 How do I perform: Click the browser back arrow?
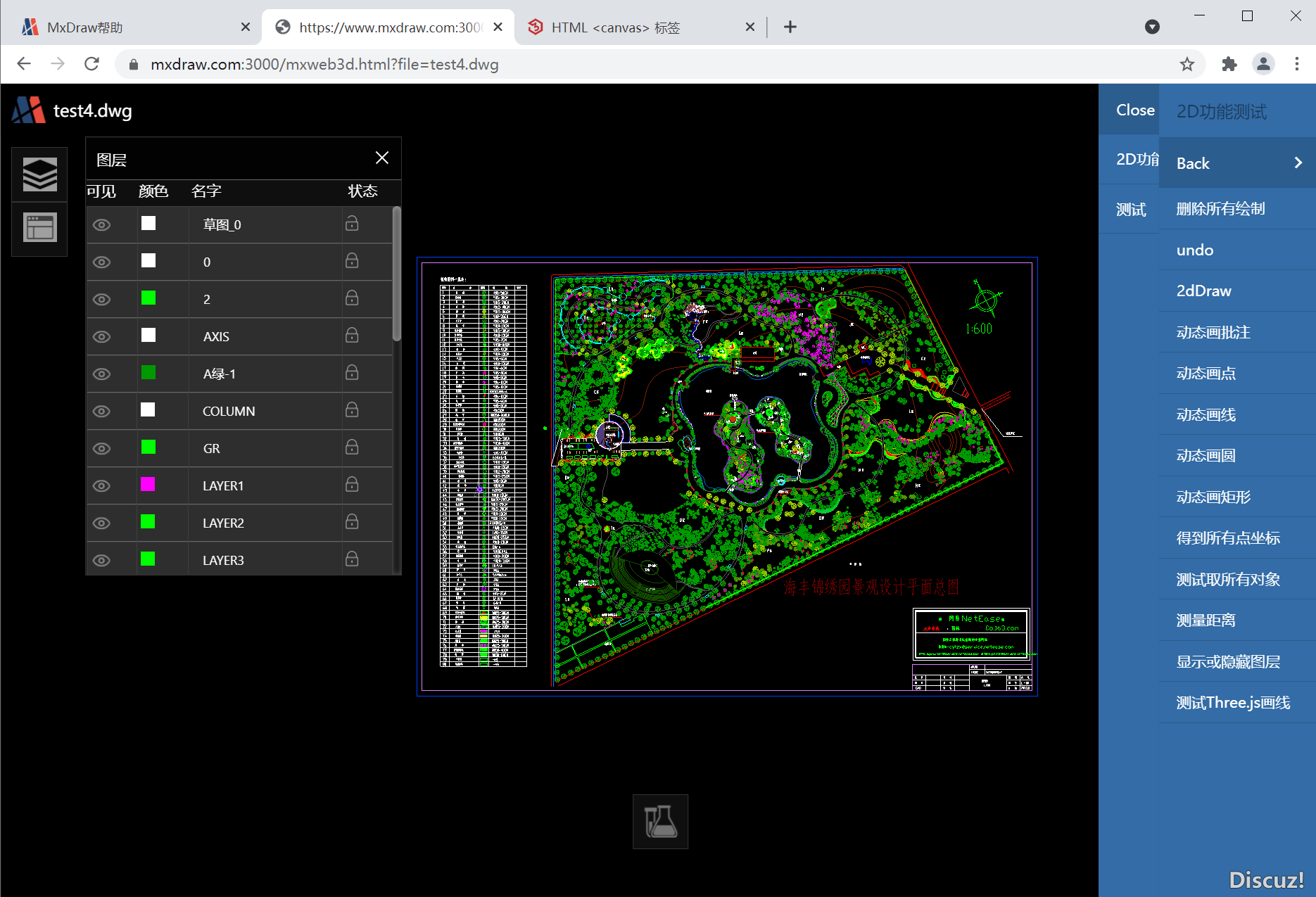click(24, 64)
